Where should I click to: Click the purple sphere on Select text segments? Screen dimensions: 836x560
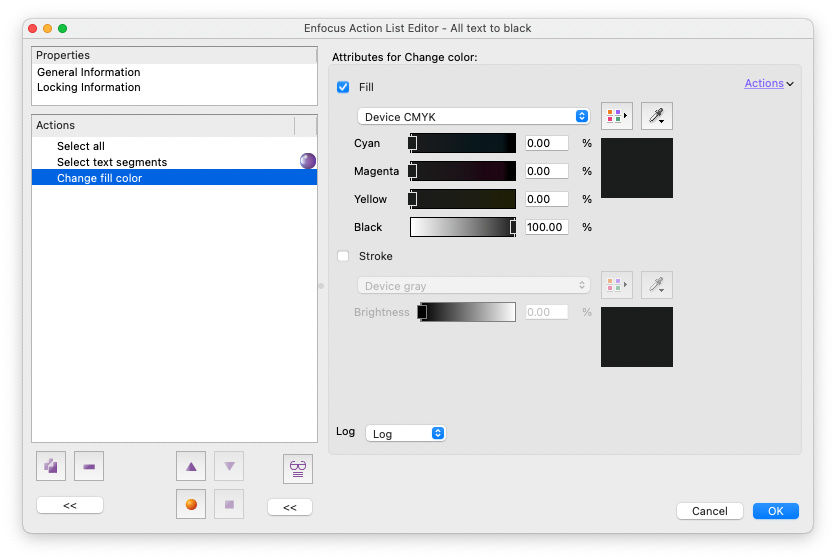pos(308,161)
